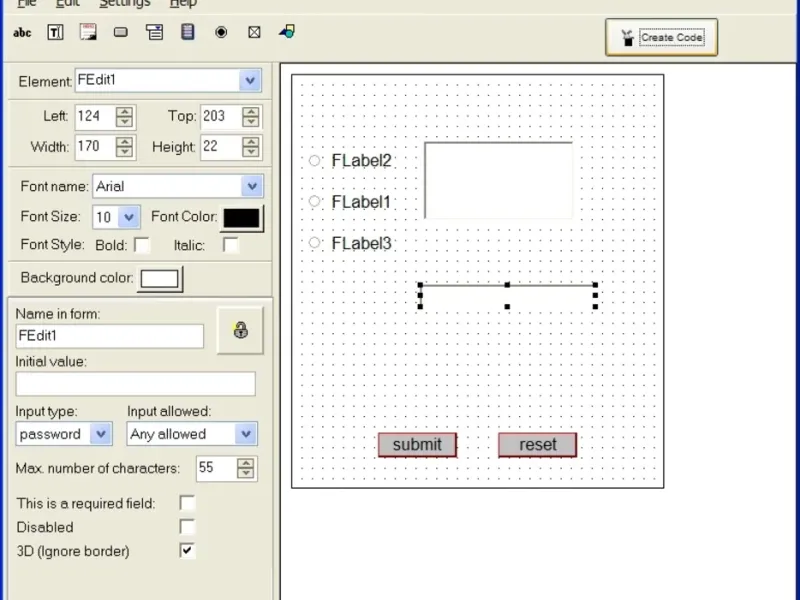Expand the Font name dropdown

point(252,186)
